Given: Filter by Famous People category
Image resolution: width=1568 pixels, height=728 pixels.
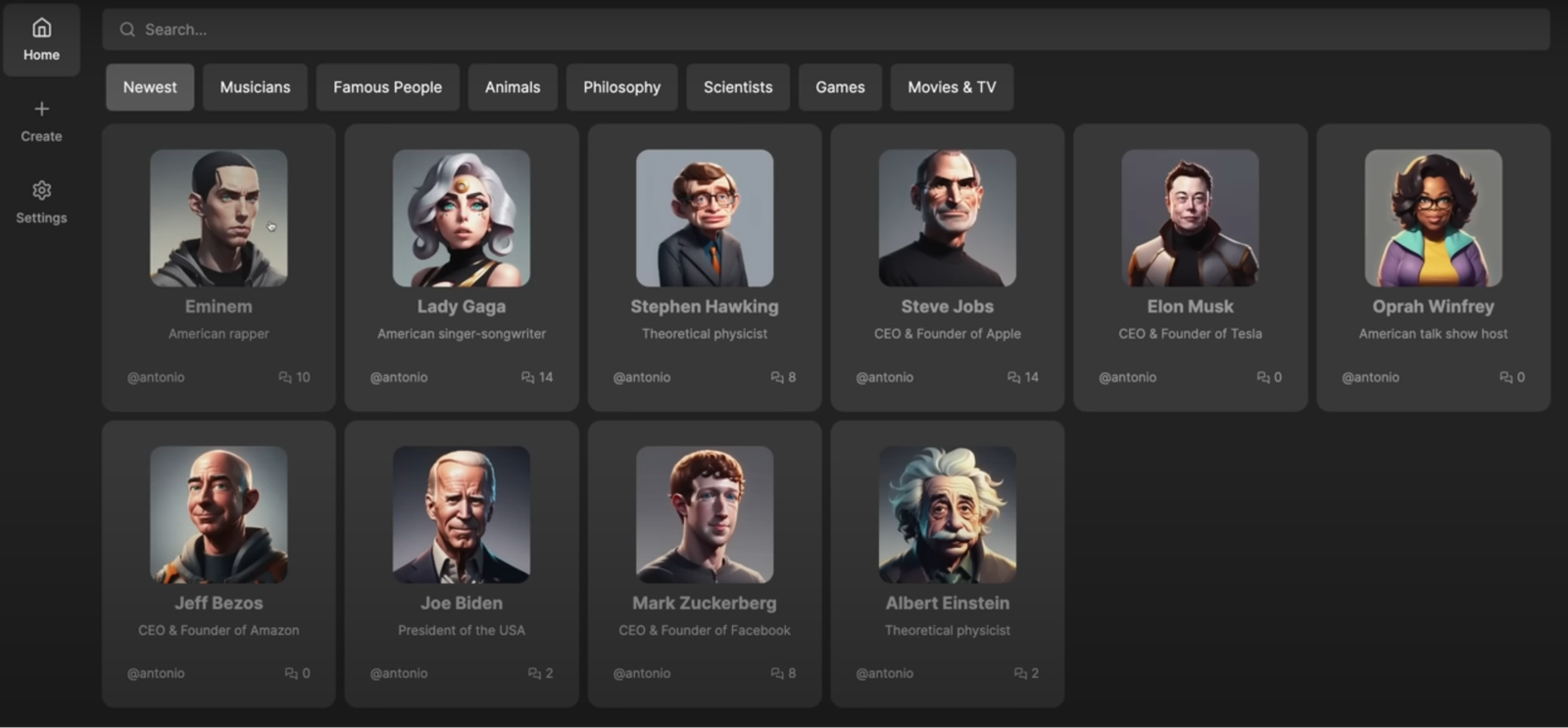Looking at the screenshot, I should point(387,87).
